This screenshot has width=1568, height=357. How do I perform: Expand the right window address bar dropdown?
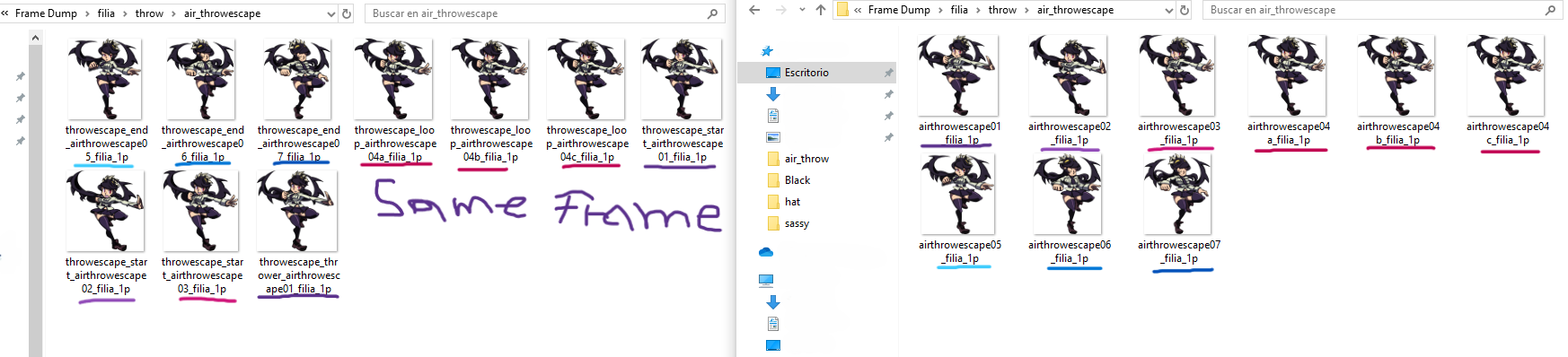[x=1169, y=10]
